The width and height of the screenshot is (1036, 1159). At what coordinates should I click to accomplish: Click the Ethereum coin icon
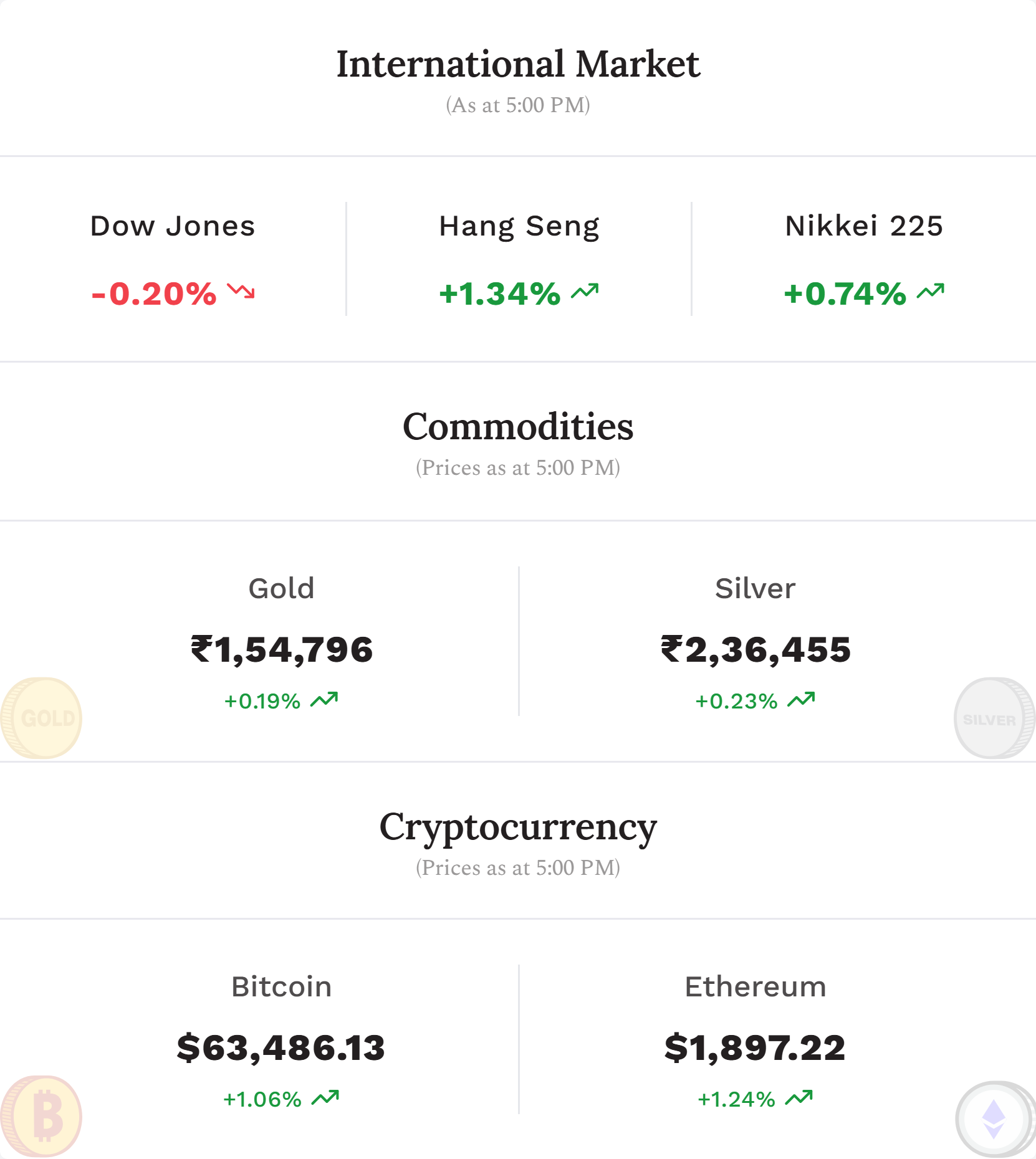pyautogui.click(x=995, y=1119)
